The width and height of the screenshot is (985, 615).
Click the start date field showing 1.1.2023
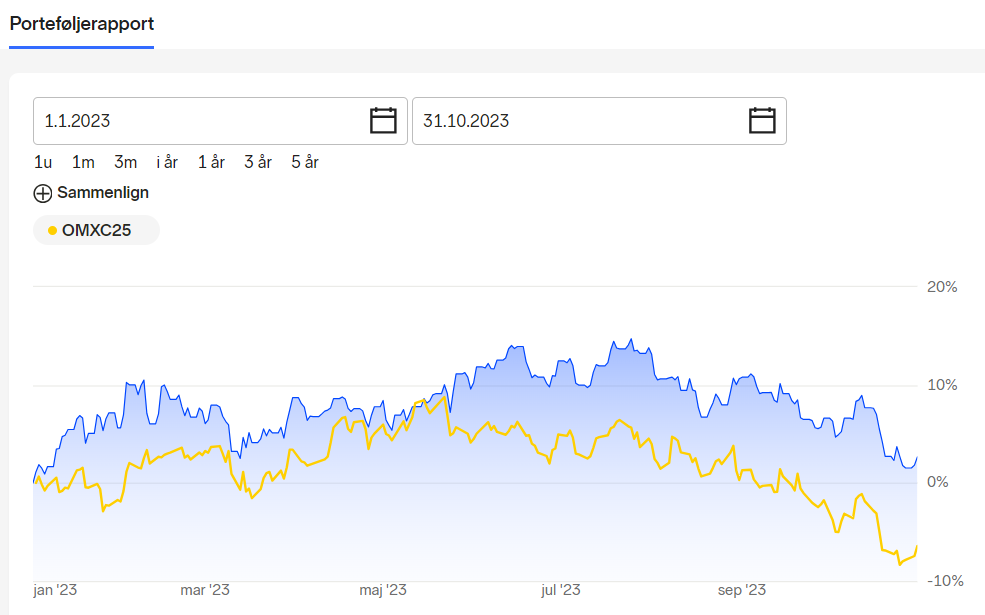(220, 121)
